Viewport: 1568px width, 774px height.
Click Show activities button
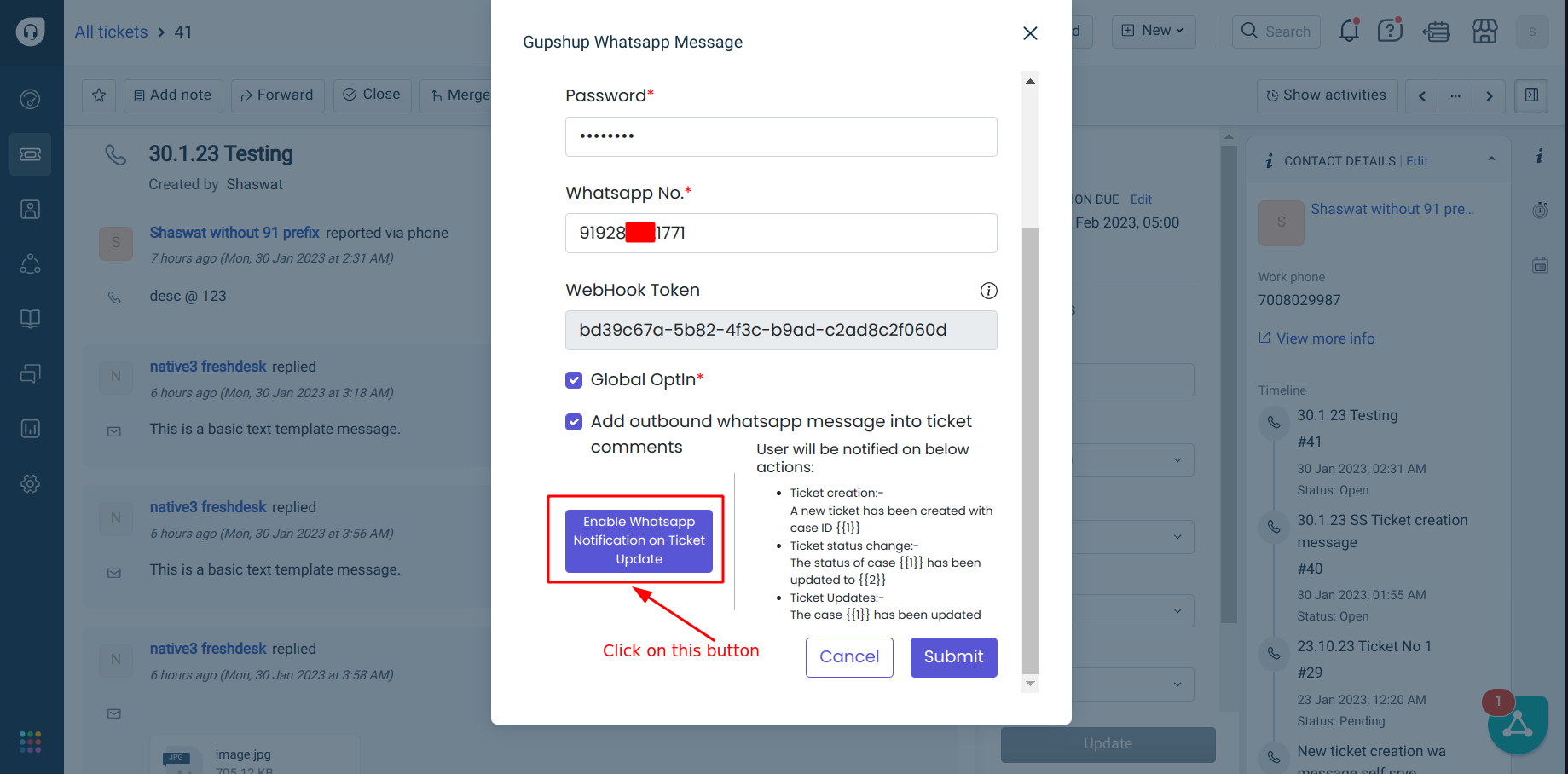click(x=1327, y=95)
